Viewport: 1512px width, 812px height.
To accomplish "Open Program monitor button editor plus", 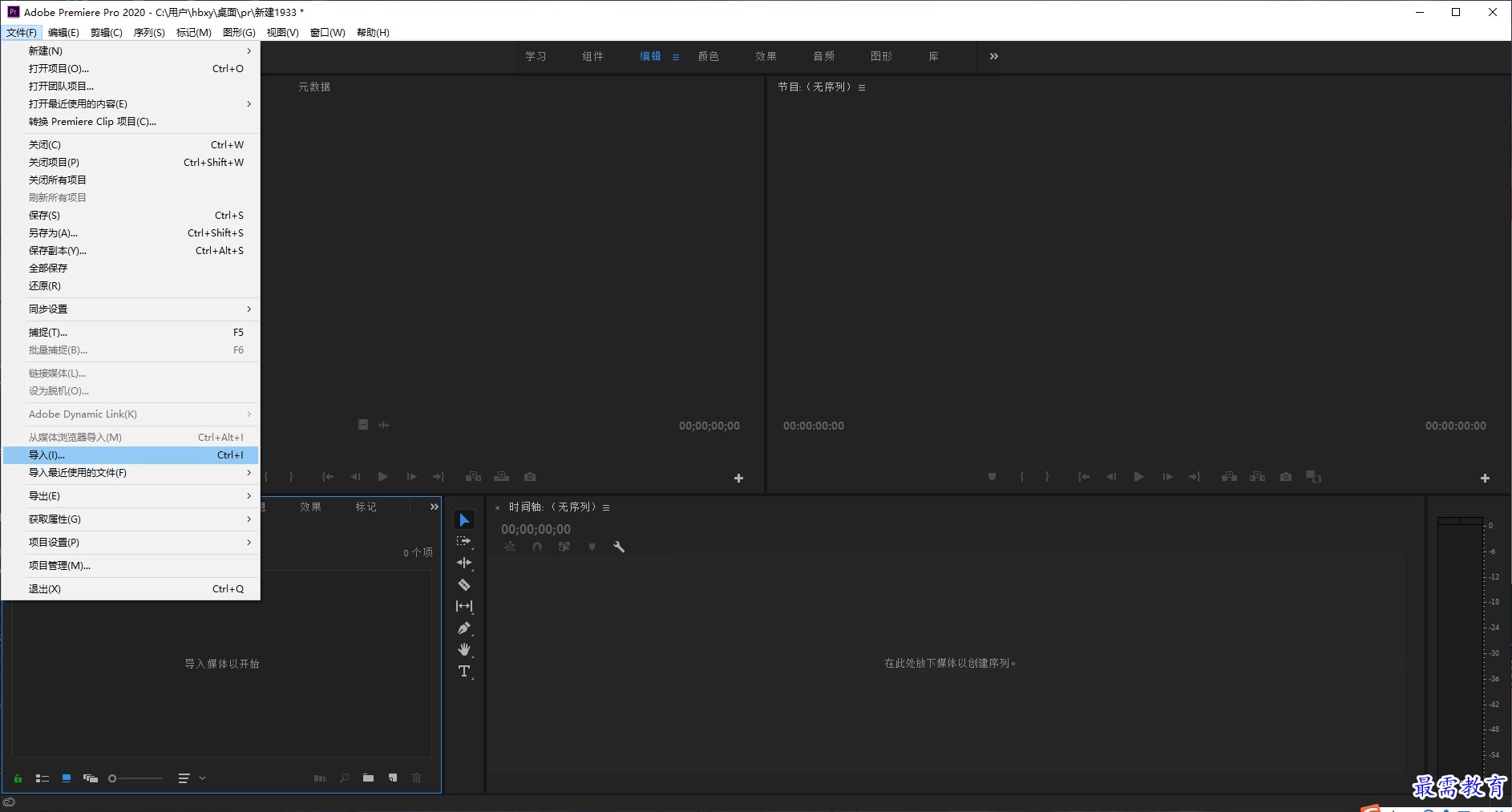I will [1485, 478].
